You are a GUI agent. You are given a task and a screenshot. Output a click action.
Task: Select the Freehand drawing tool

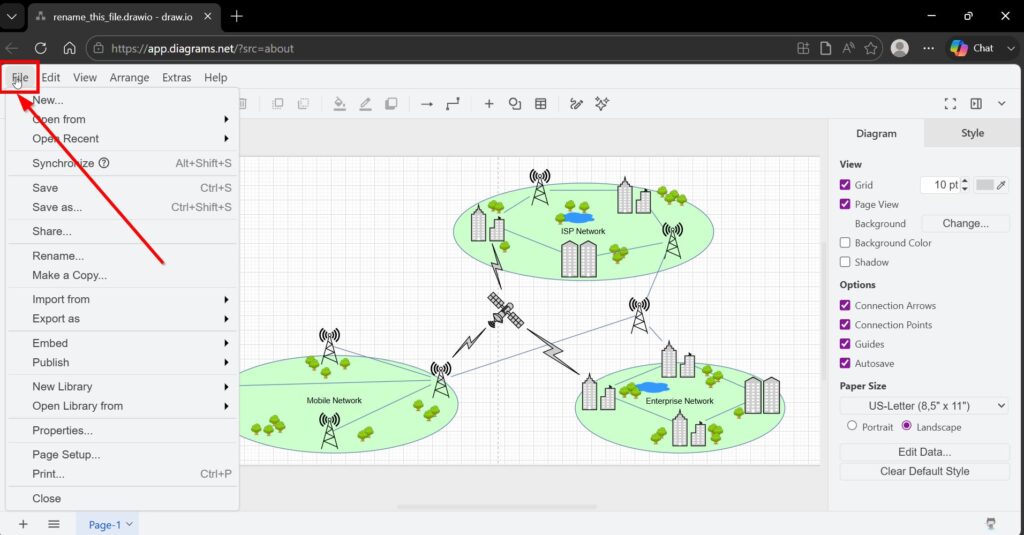pos(576,104)
